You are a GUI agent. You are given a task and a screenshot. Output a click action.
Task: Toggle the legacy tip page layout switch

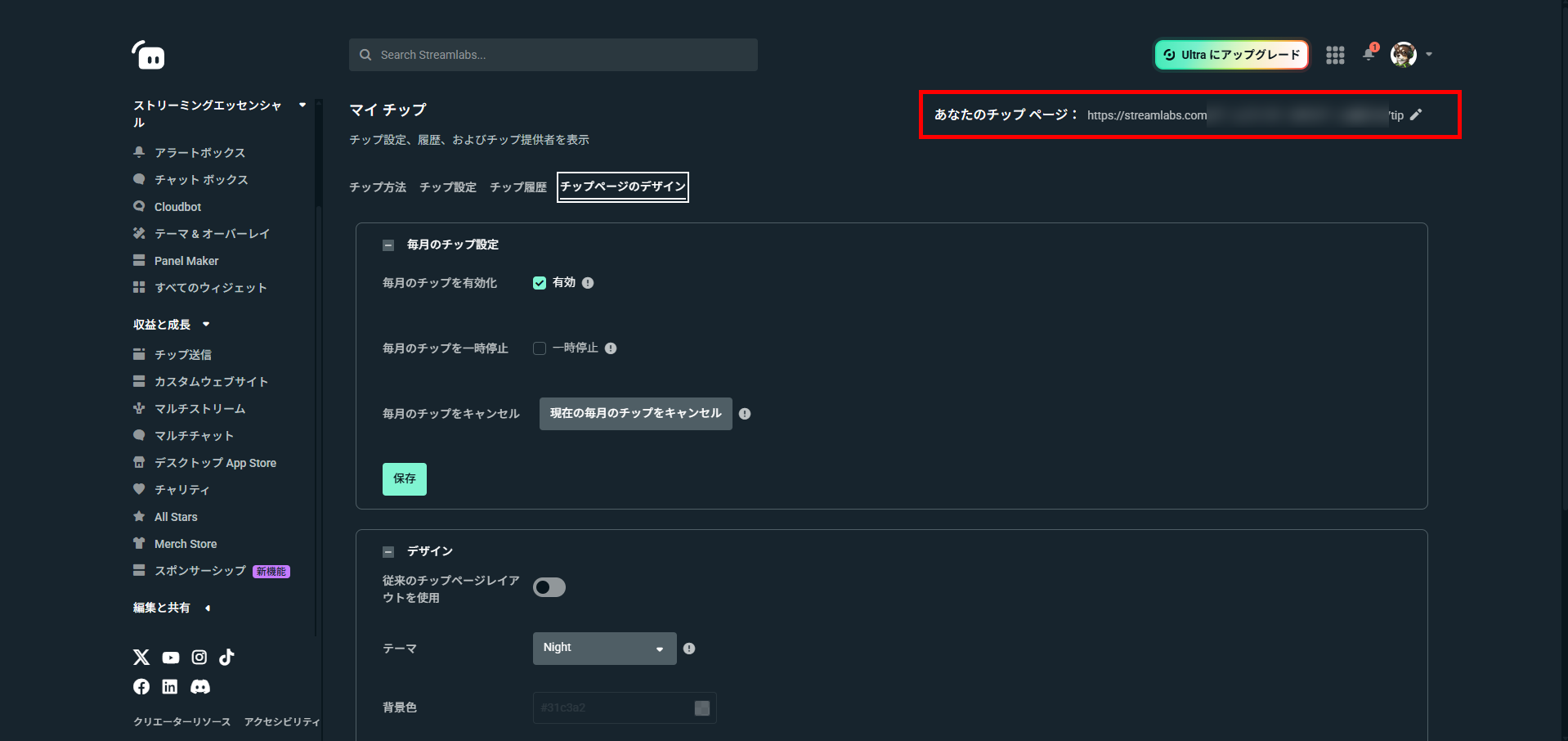(549, 587)
